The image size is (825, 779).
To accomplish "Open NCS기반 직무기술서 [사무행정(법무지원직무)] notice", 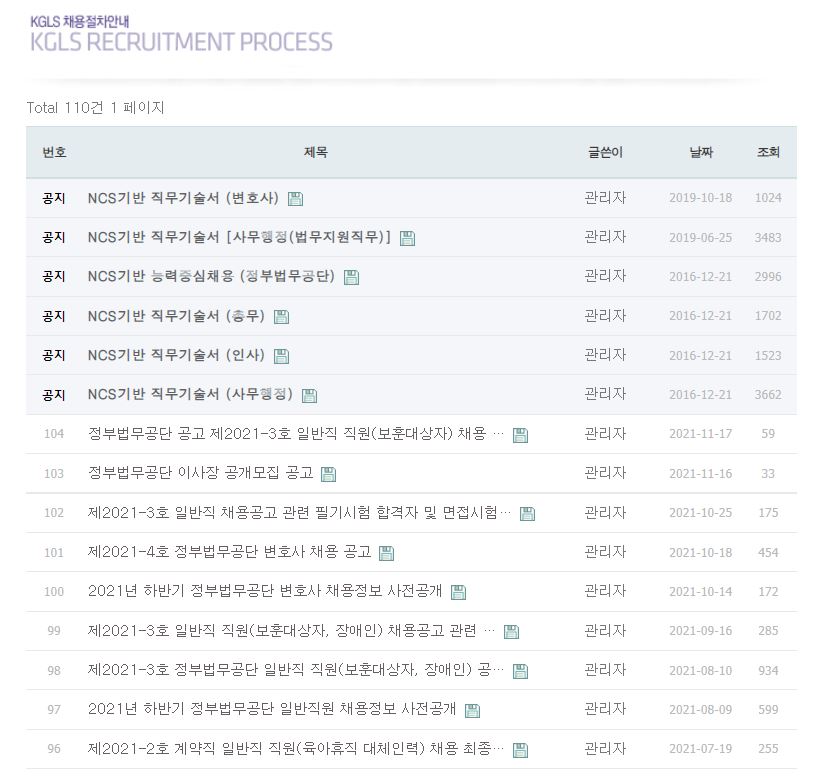I will (x=239, y=237).
